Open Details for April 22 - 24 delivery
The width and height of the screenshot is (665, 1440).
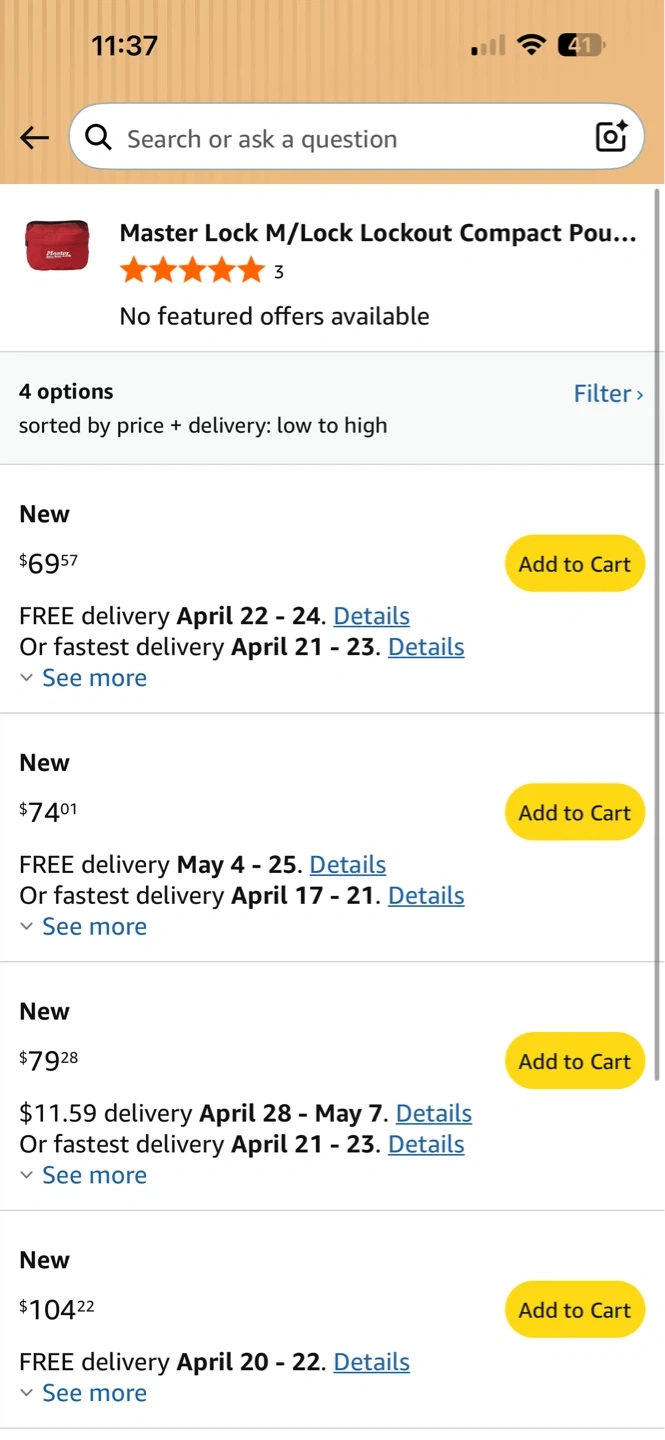371,616
